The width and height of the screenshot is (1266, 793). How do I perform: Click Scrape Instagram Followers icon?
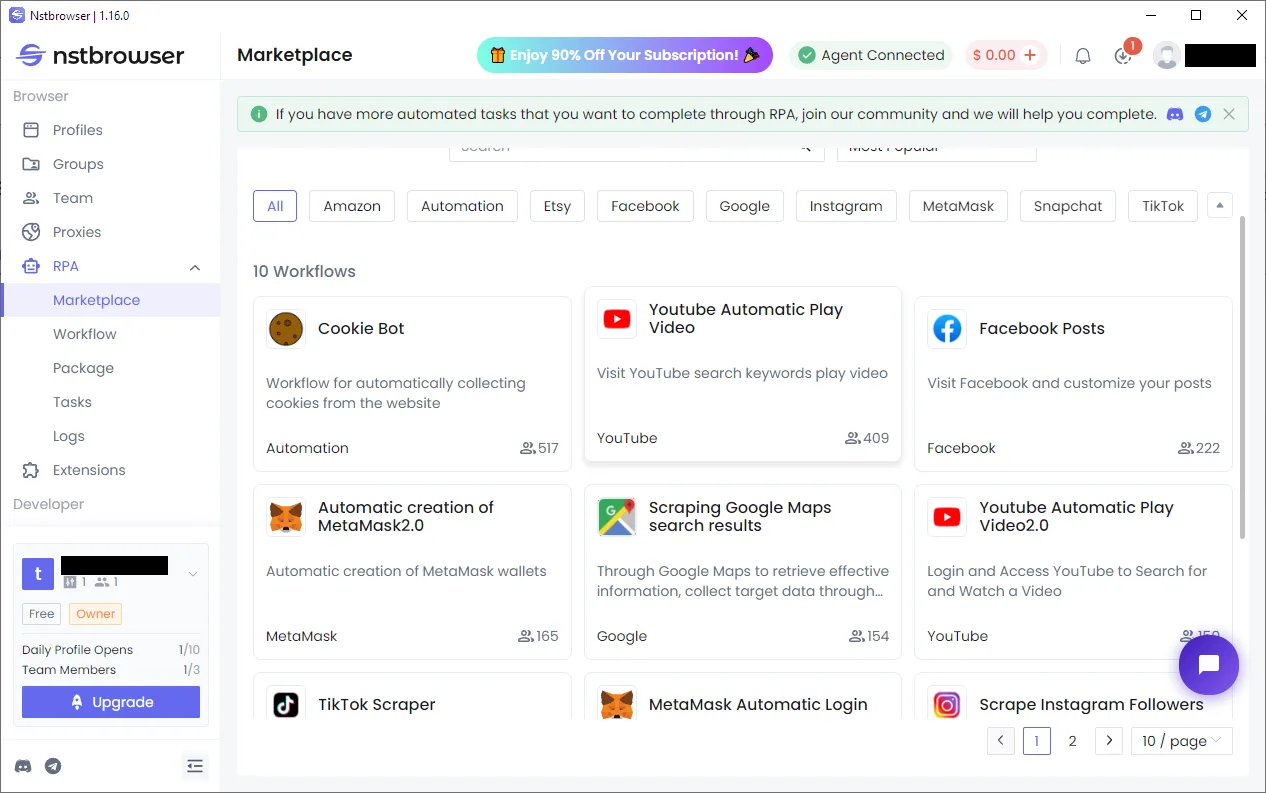pos(947,705)
